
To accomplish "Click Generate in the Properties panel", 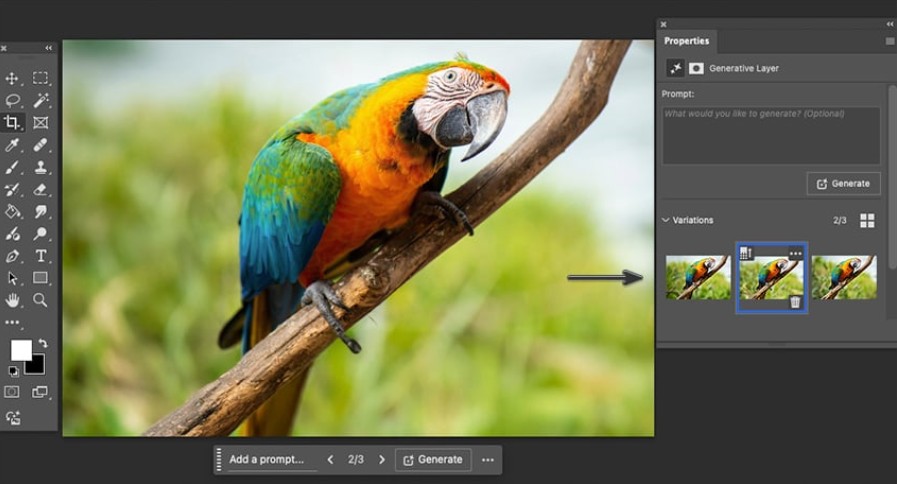I will (x=843, y=184).
